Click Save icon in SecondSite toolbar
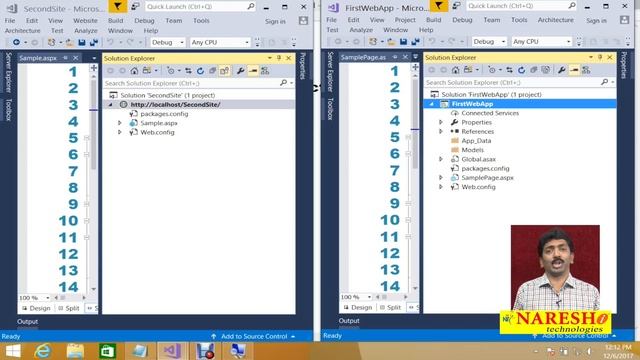This screenshot has width=640, height=360. click(82, 42)
